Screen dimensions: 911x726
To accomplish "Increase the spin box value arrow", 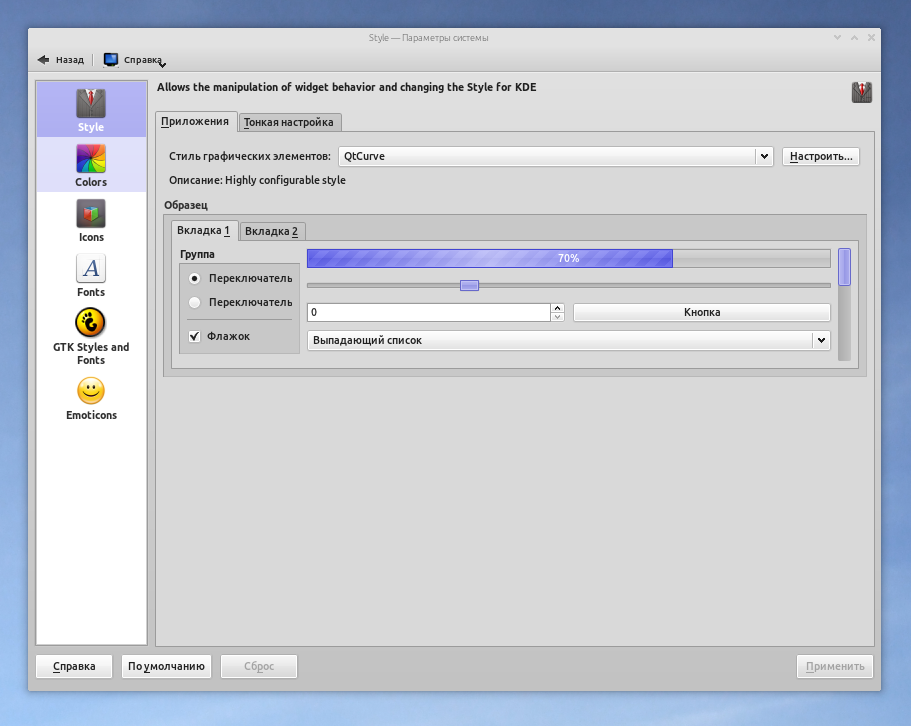I will 558,308.
